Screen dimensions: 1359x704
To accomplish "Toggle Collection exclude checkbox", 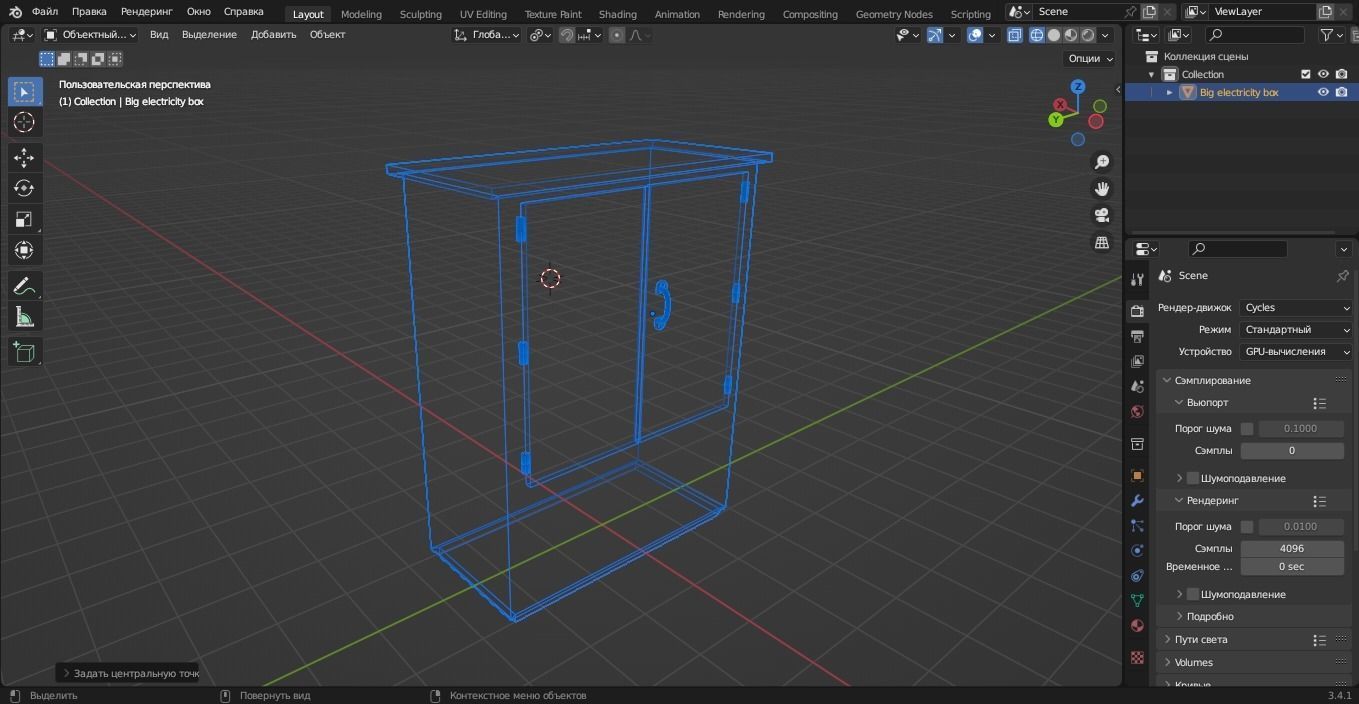I will 1305,74.
